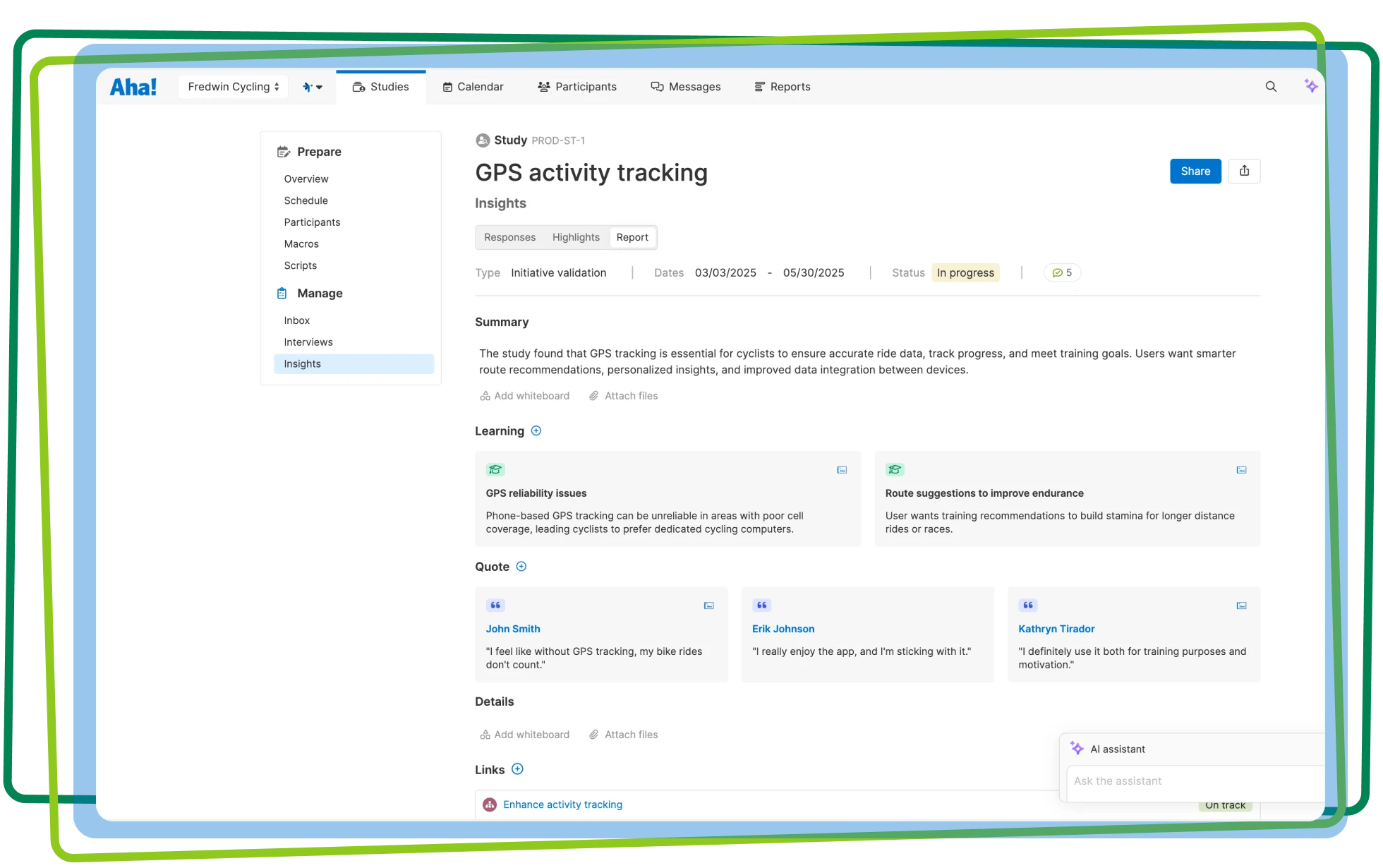Open the paper plane dropdown next to workspace name
The image size is (1383, 868).
click(313, 86)
